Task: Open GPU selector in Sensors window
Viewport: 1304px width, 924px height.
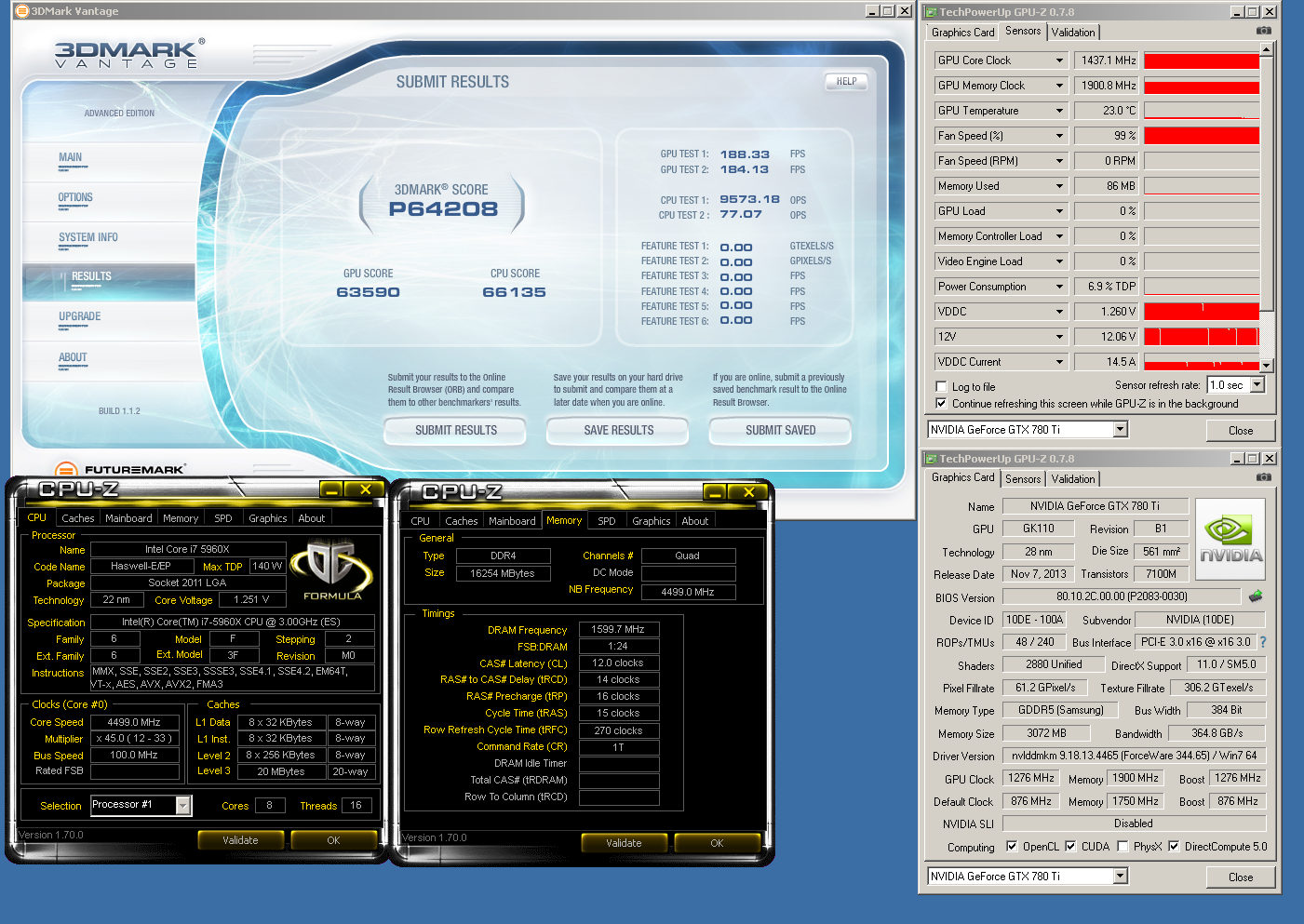Action: 1121,429
